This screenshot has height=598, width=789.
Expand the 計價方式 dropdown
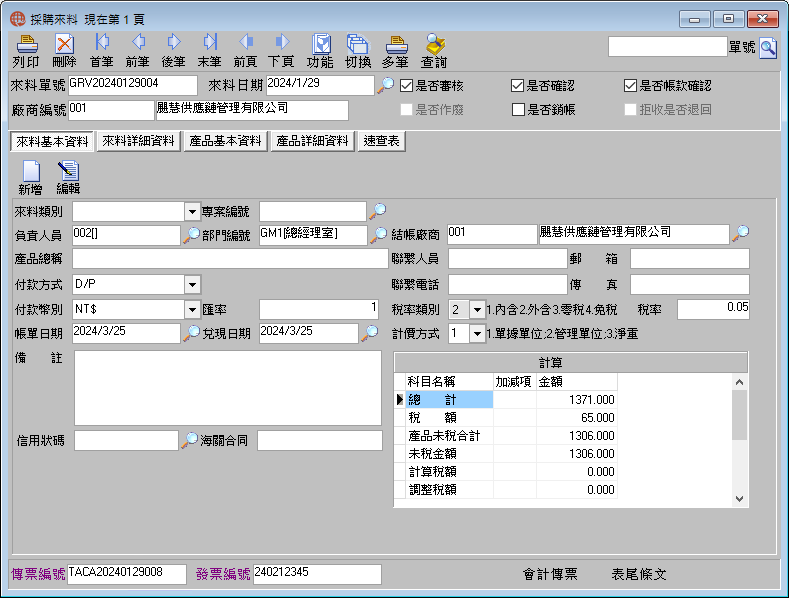click(x=477, y=333)
